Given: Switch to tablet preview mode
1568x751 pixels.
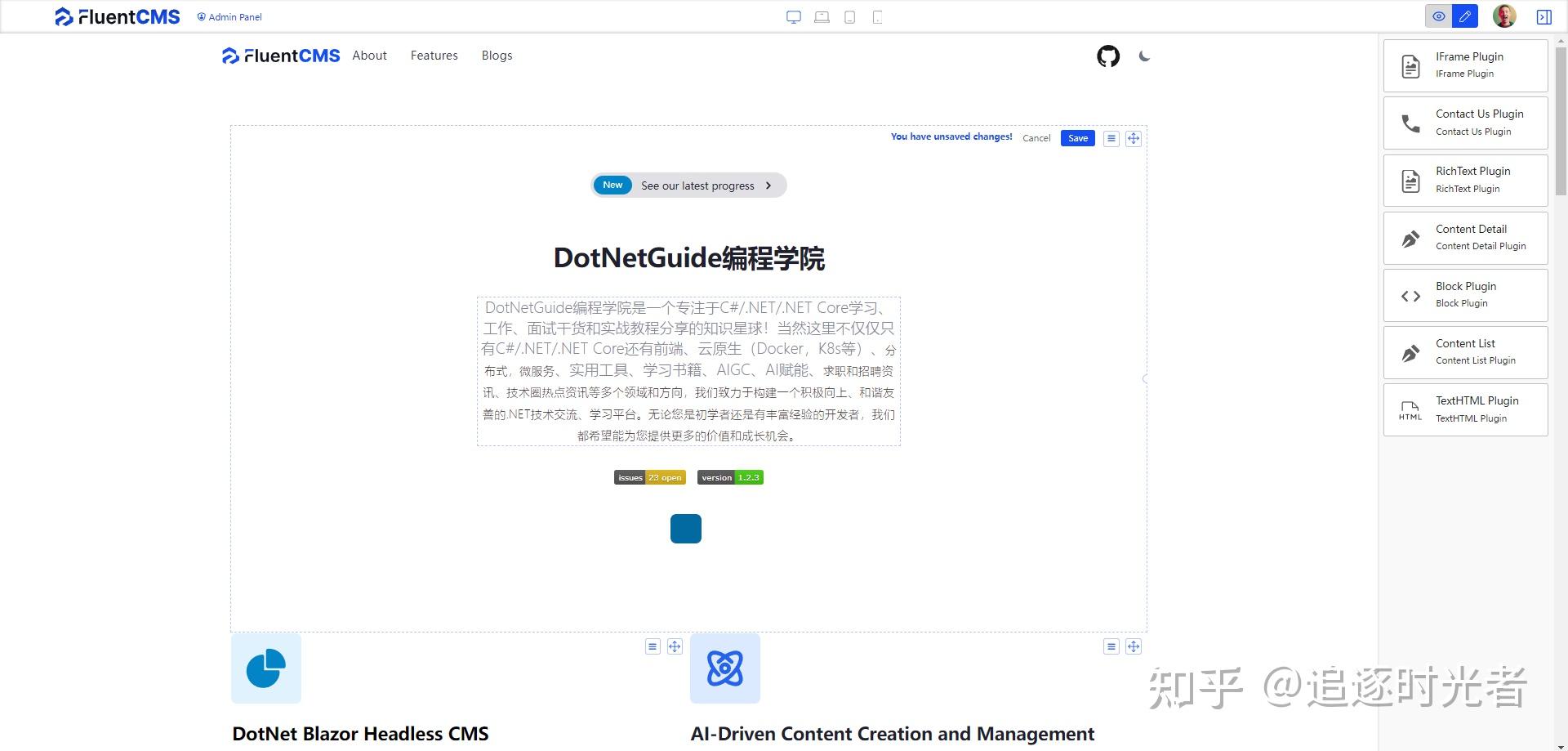Looking at the screenshot, I should [849, 16].
